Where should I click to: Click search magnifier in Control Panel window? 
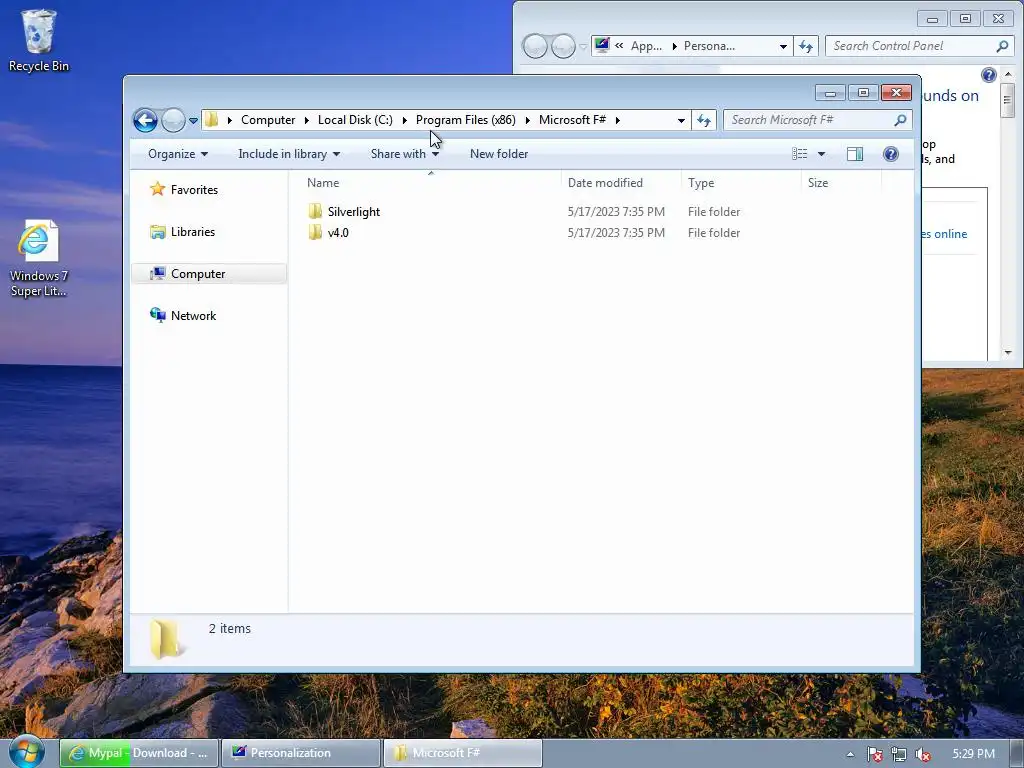pyautogui.click(x=1002, y=46)
